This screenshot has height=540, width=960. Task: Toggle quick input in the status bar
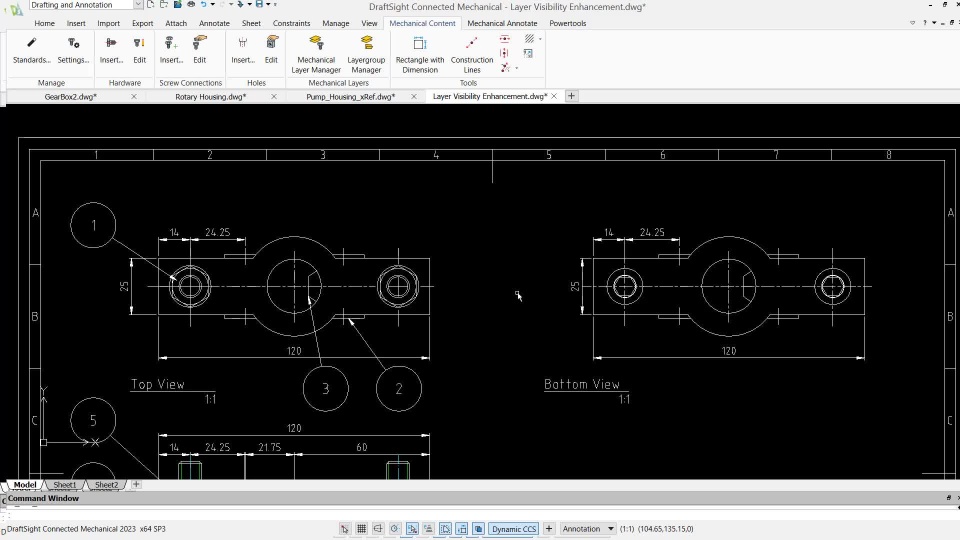[x=462, y=528]
